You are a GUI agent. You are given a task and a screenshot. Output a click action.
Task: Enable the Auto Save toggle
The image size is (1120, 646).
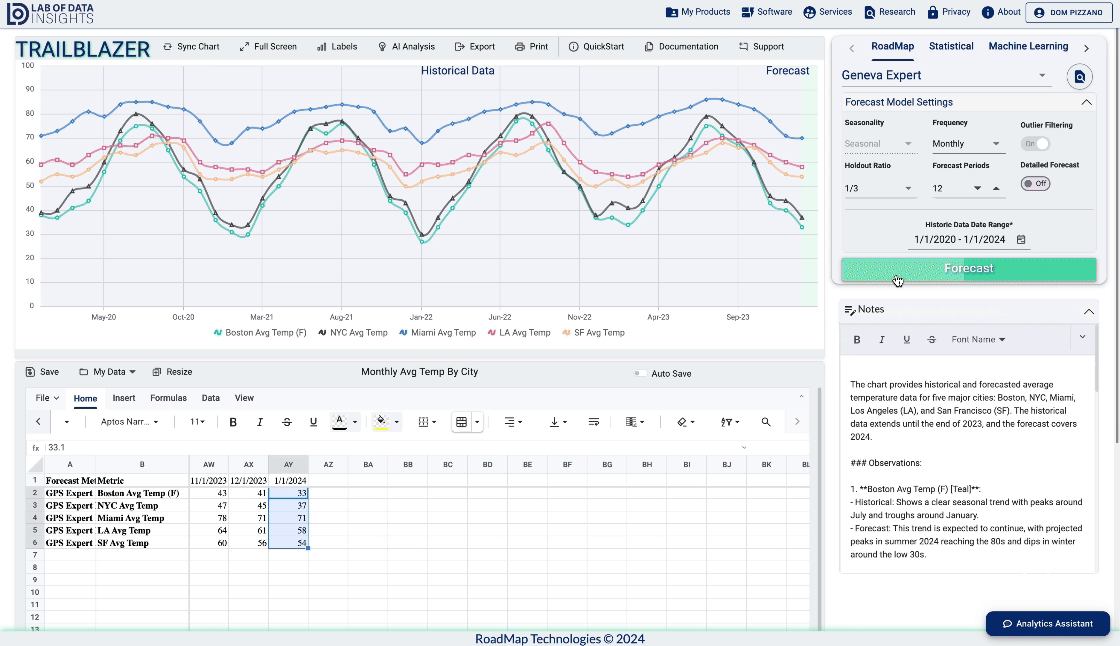[x=640, y=374]
